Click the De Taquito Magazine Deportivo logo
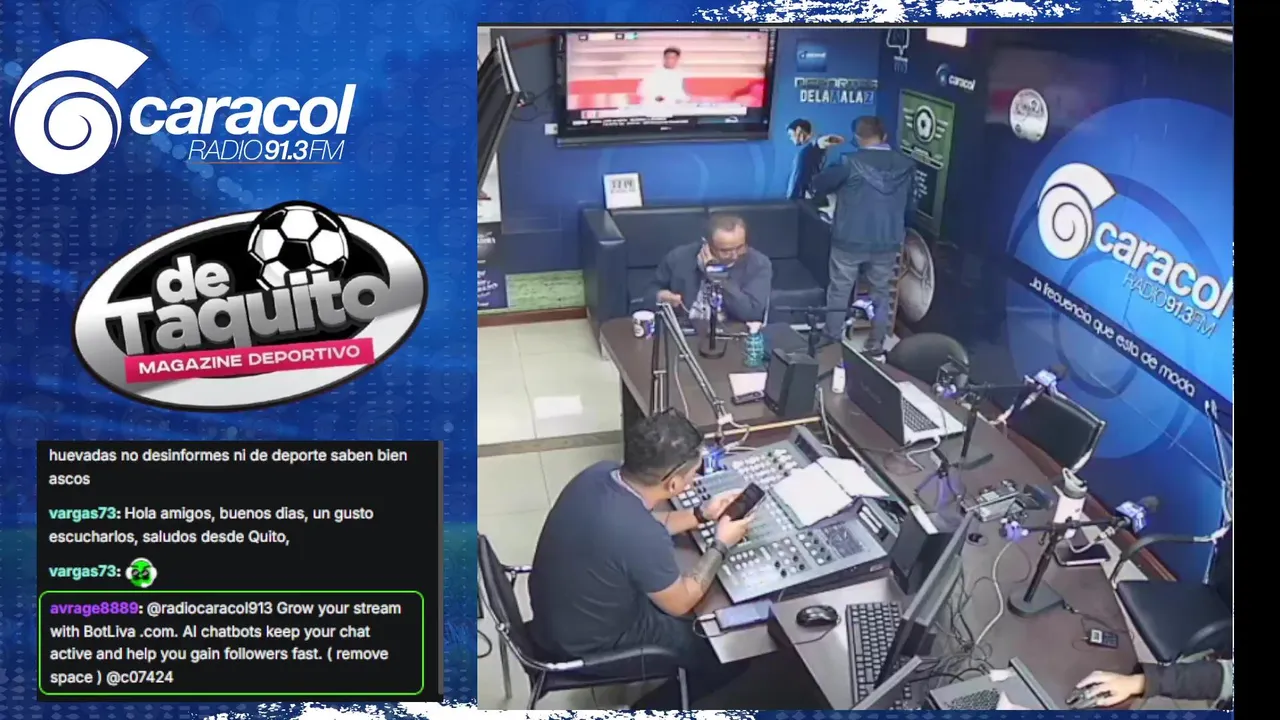 (250, 305)
